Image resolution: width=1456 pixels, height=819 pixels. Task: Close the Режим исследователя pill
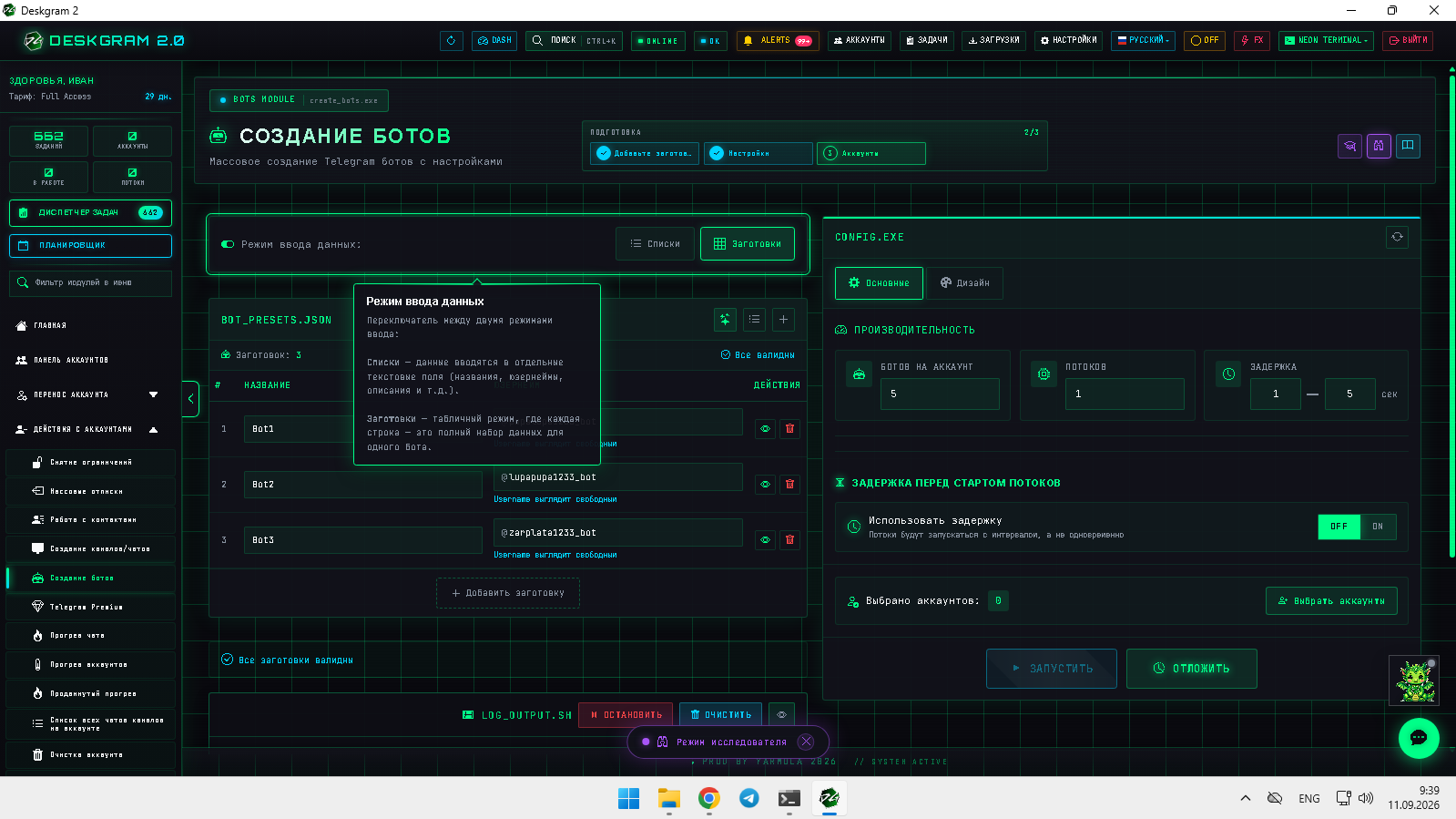tap(806, 742)
